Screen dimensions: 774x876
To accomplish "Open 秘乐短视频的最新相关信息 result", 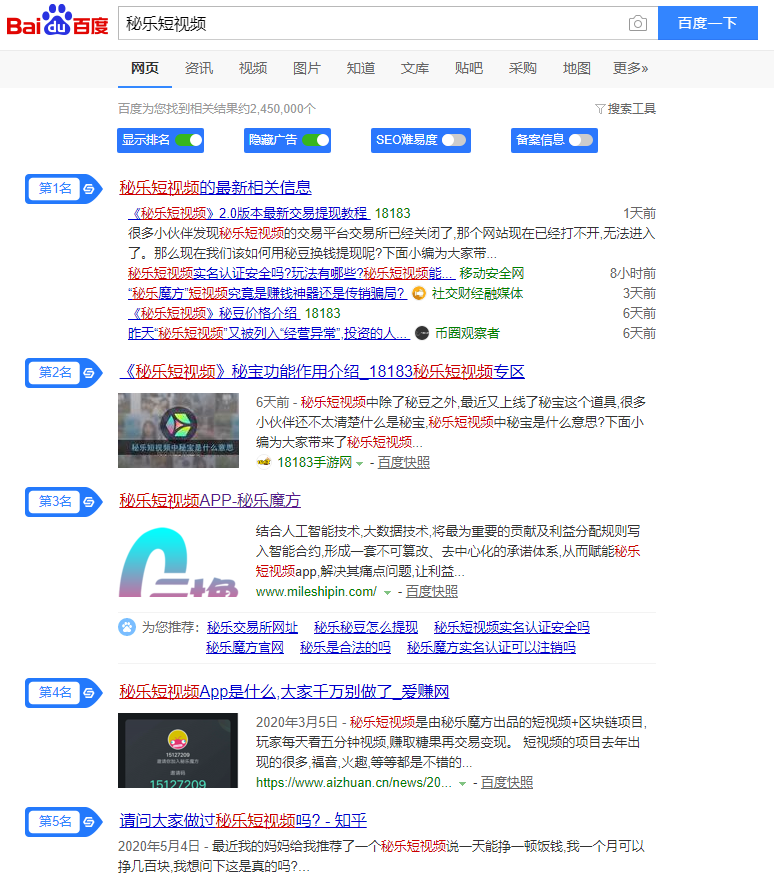I will pos(215,188).
